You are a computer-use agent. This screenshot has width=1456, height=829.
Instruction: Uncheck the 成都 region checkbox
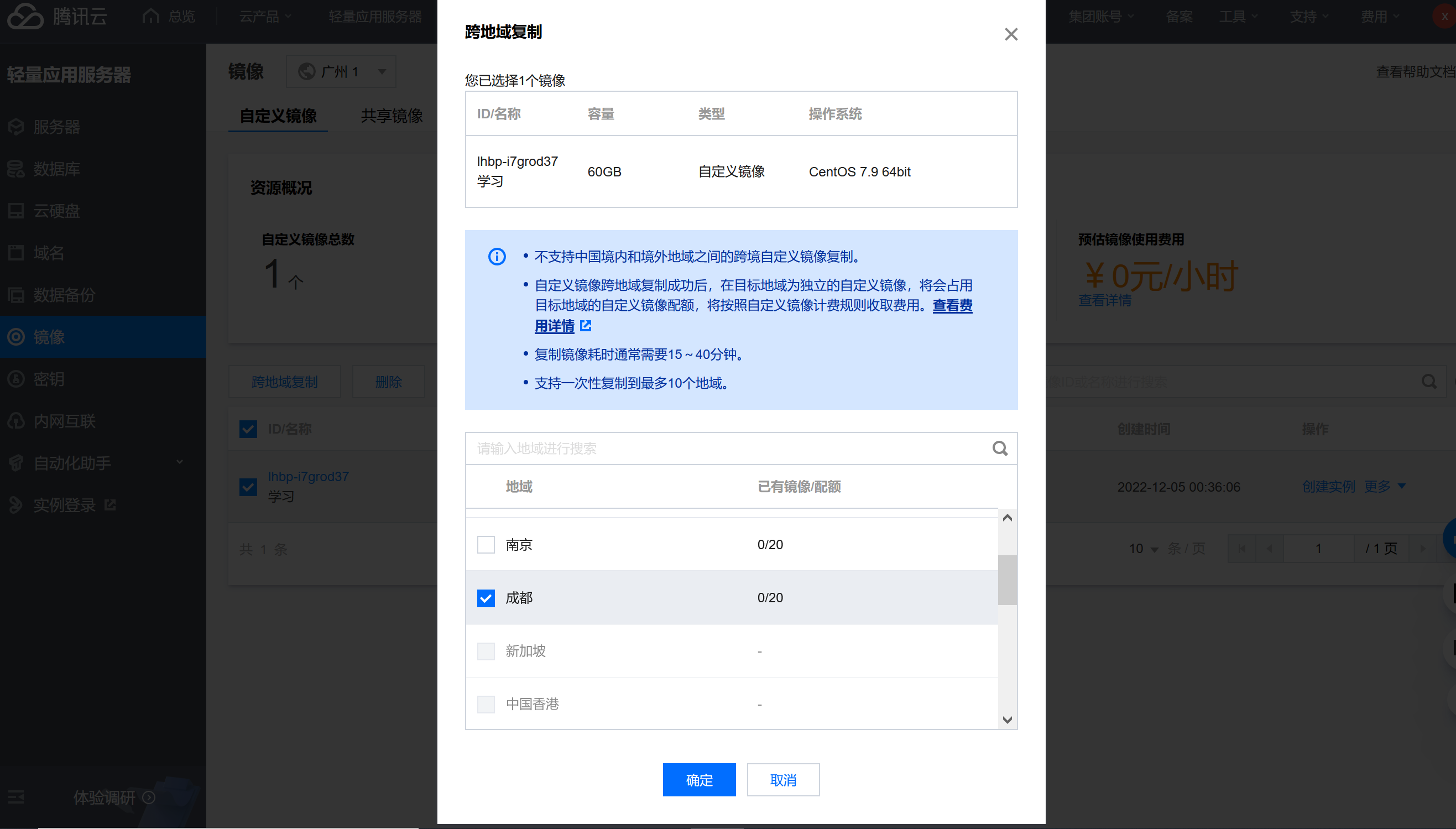coord(486,598)
